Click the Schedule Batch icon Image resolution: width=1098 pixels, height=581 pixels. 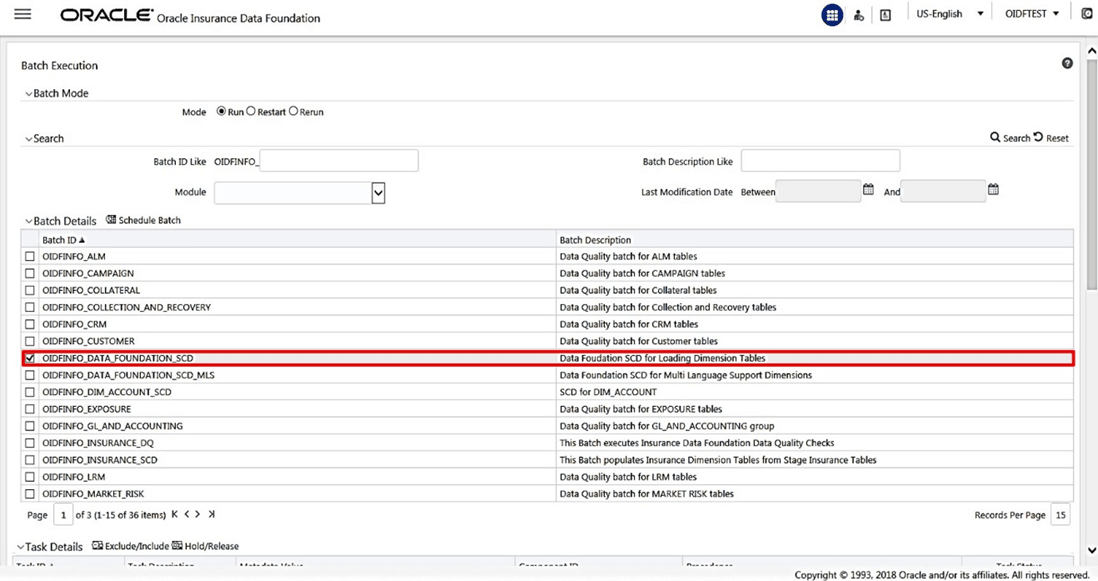tap(111, 220)
